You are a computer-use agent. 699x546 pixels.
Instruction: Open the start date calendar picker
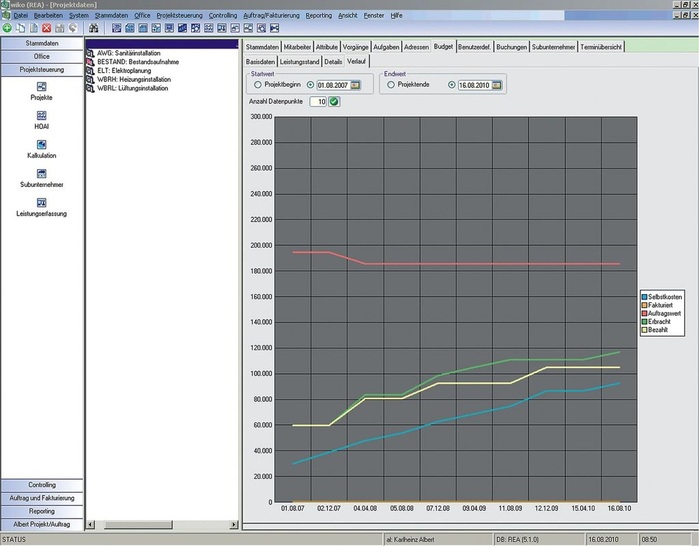coord(354,86)
